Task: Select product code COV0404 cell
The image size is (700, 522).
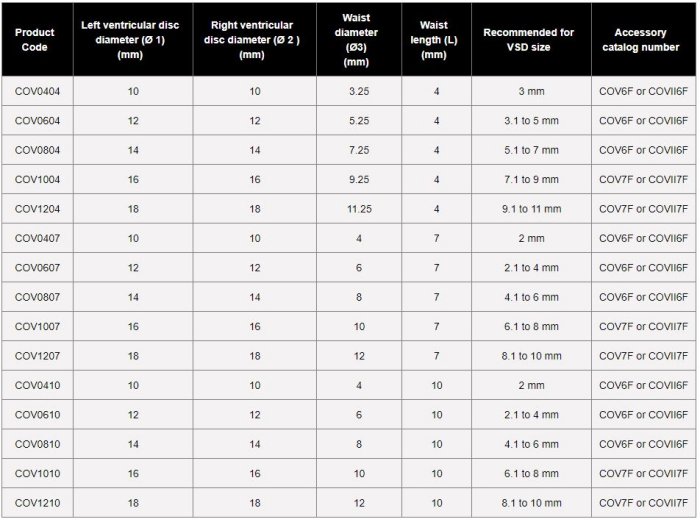Action: pos(37,91)
